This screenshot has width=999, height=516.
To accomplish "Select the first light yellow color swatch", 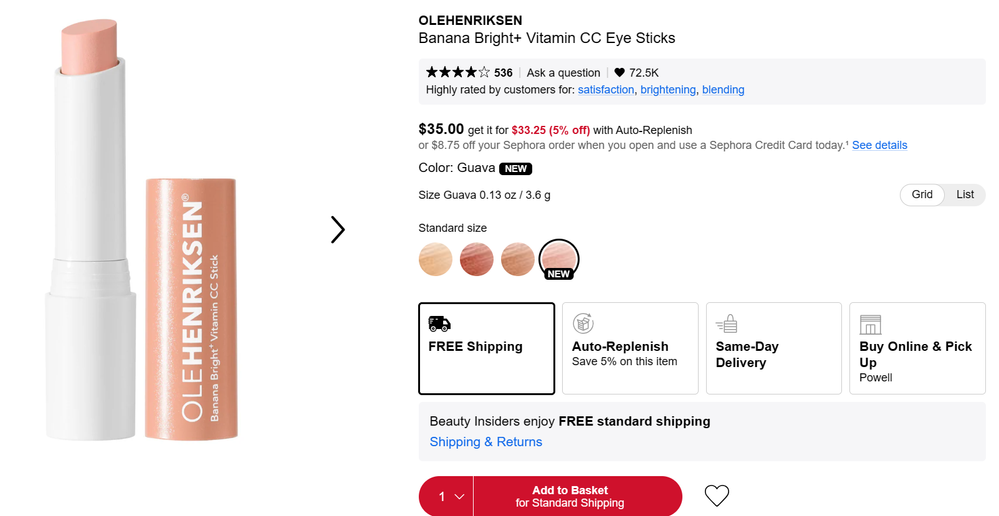I will (435, 259).
